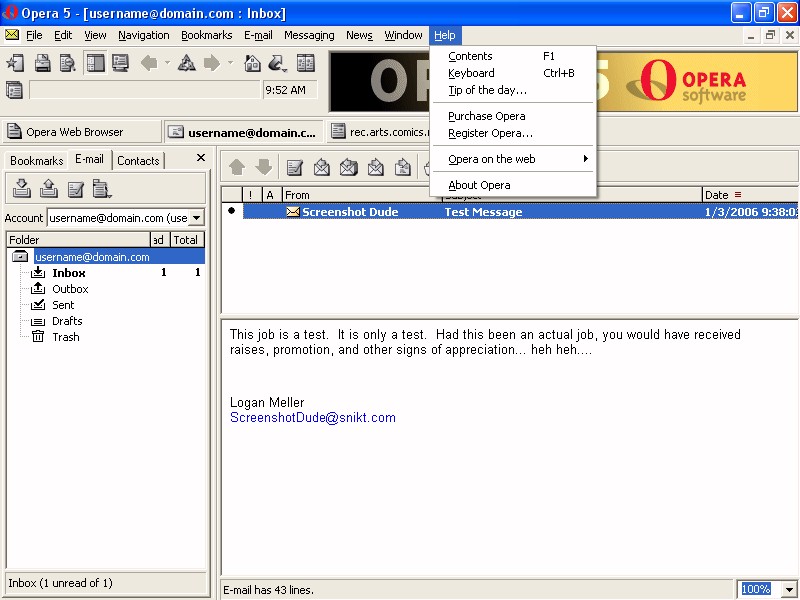Click the tile windows toolbar icon
Image resolution: width=800 pixels, height=600 pixels.
point(306,64)
